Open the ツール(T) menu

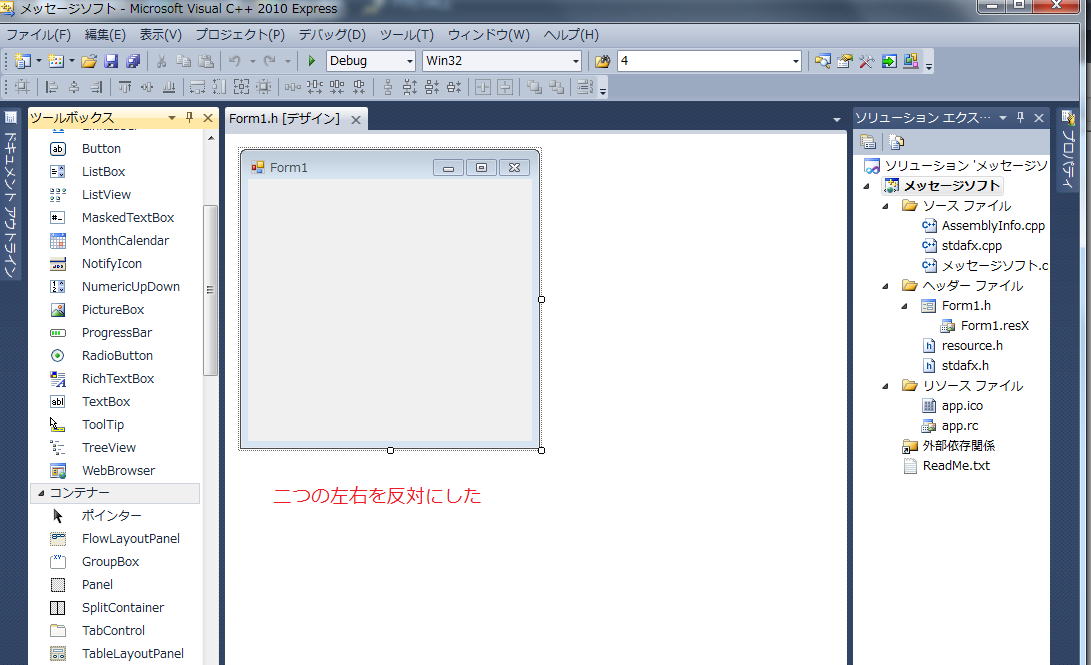point(406,35)
